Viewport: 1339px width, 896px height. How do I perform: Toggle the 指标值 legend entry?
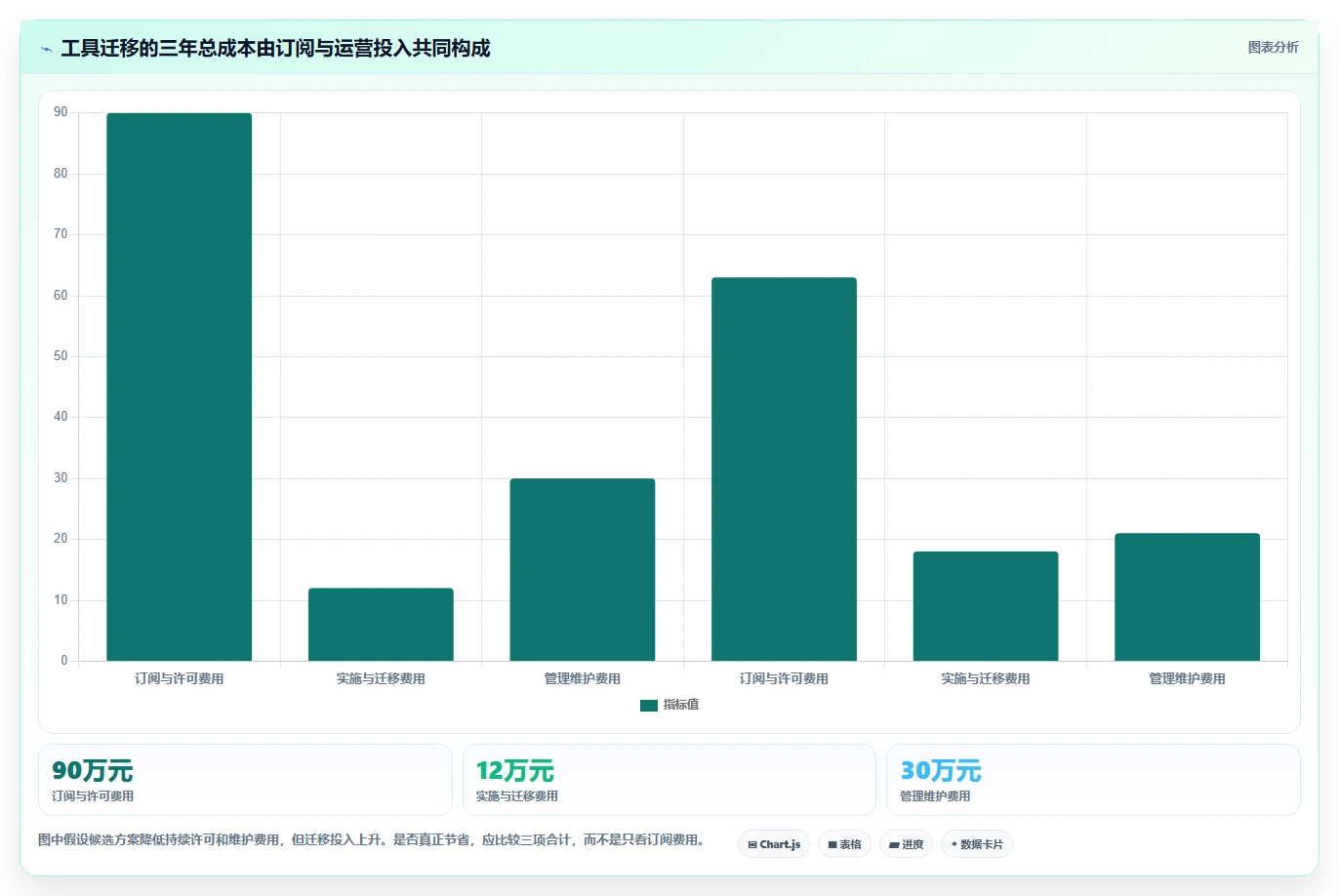point(669,705)
